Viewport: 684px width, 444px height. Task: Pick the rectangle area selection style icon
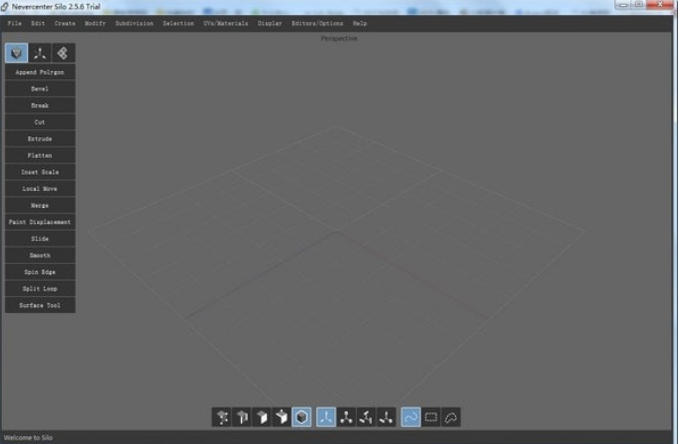431,417
